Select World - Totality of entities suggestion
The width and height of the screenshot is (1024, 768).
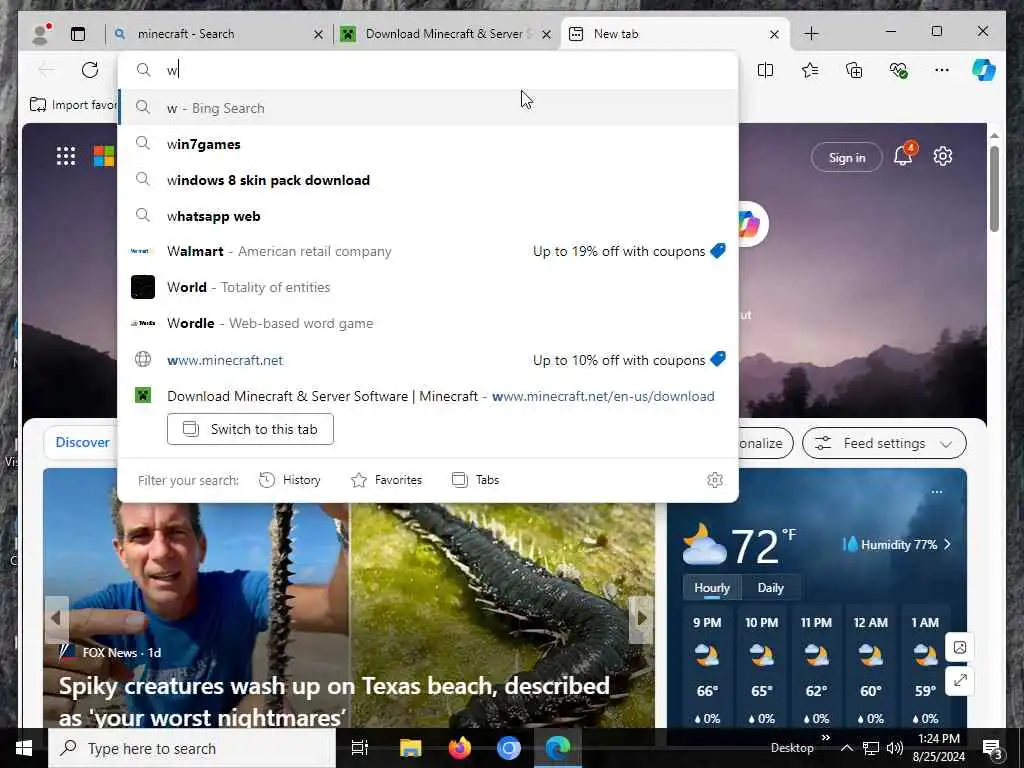click(428, 287)
